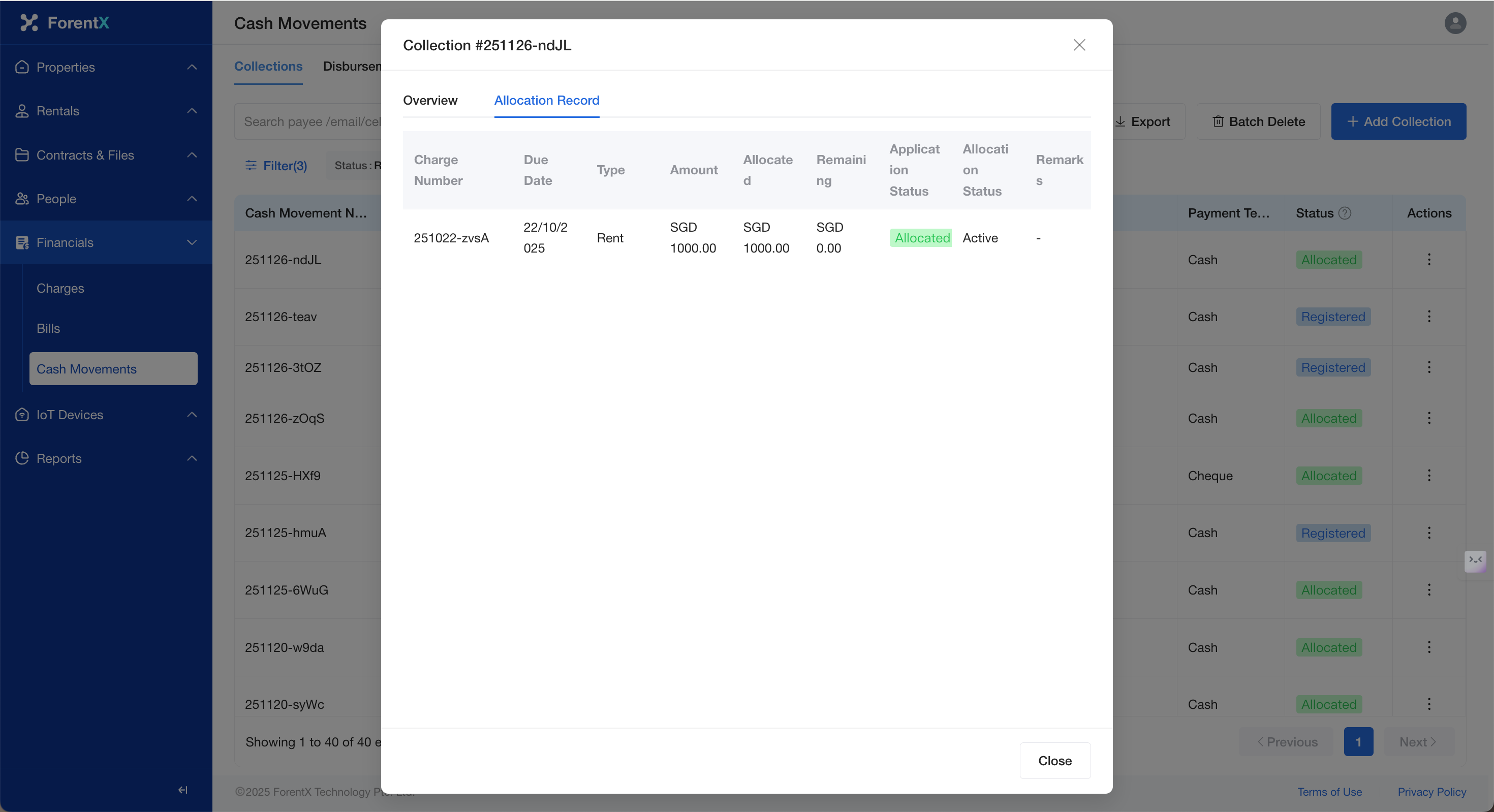Open actions menu for 251126-teav row

pyautogui.click(x=1428, y=317)
